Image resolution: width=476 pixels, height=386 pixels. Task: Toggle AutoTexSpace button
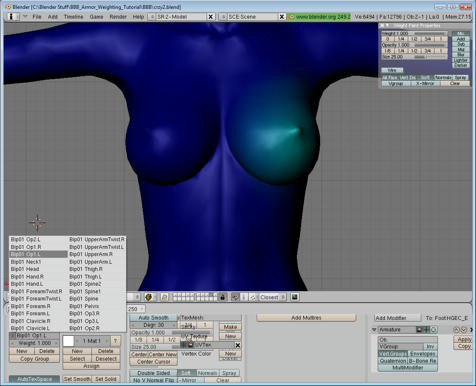click(x=34, y=379)
